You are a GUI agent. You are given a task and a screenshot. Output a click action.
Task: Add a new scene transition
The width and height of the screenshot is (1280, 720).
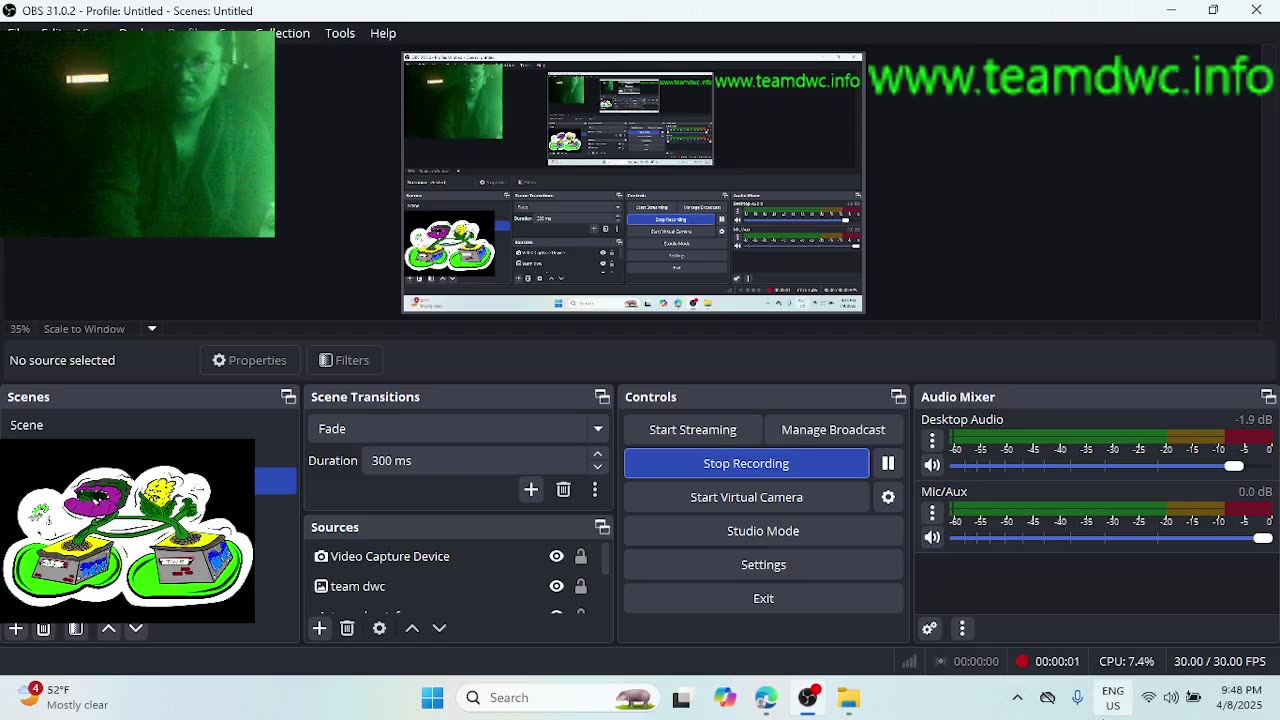click(531, 489)
